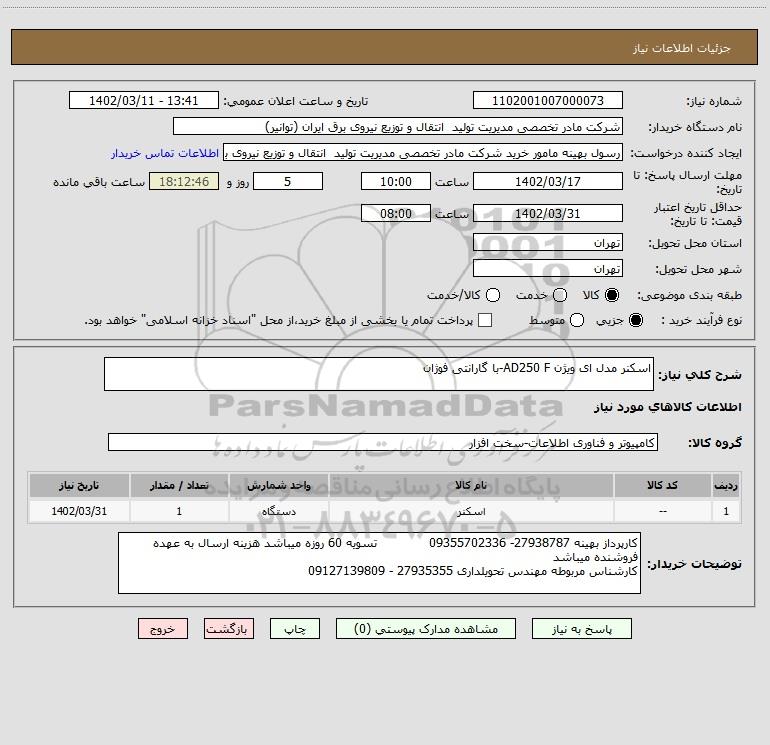The height and width of the screenshot is (745, 770).
Task: Click the delivery province field تهران
Action: pyautogui.click(x=548, y=242)
